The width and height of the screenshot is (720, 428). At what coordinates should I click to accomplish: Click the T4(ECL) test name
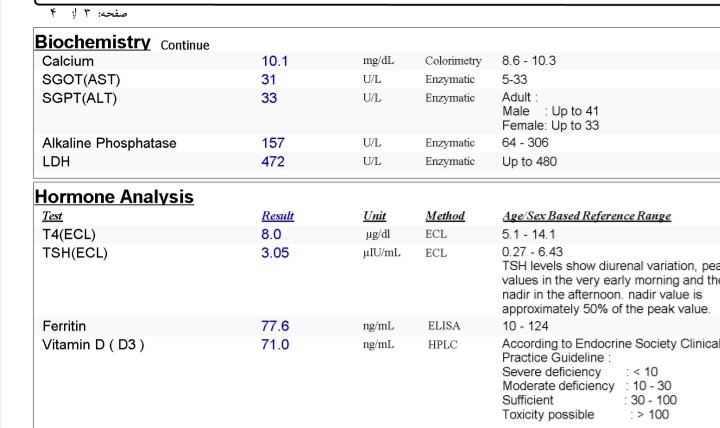pos(70,234)
